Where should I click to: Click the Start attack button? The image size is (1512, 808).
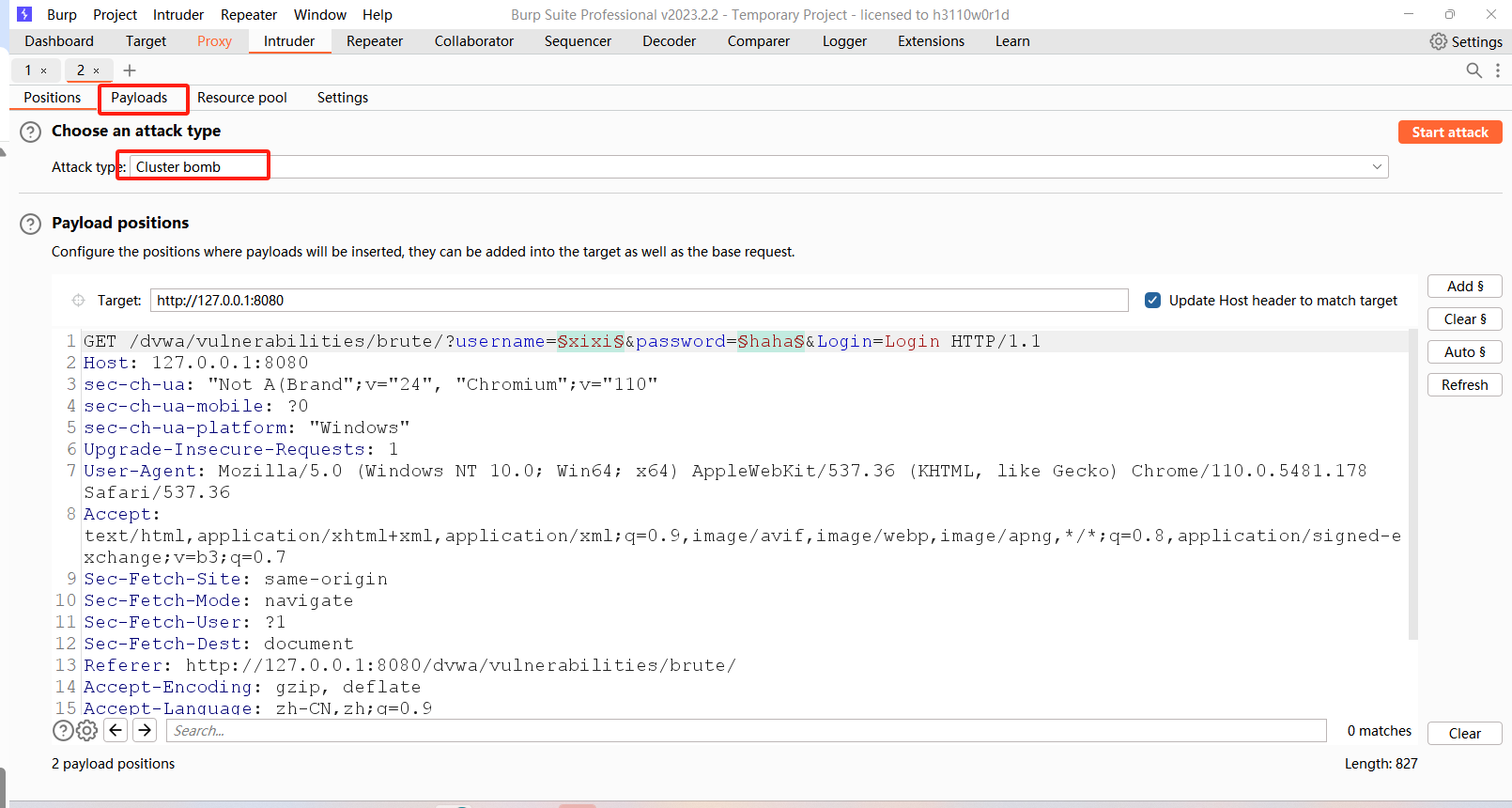1450,132
